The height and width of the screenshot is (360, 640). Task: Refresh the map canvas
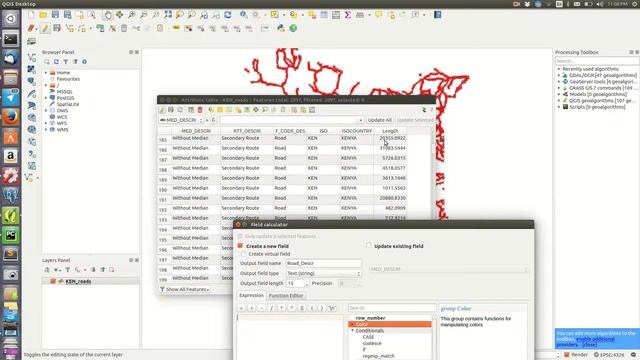(x=228, y=15)
